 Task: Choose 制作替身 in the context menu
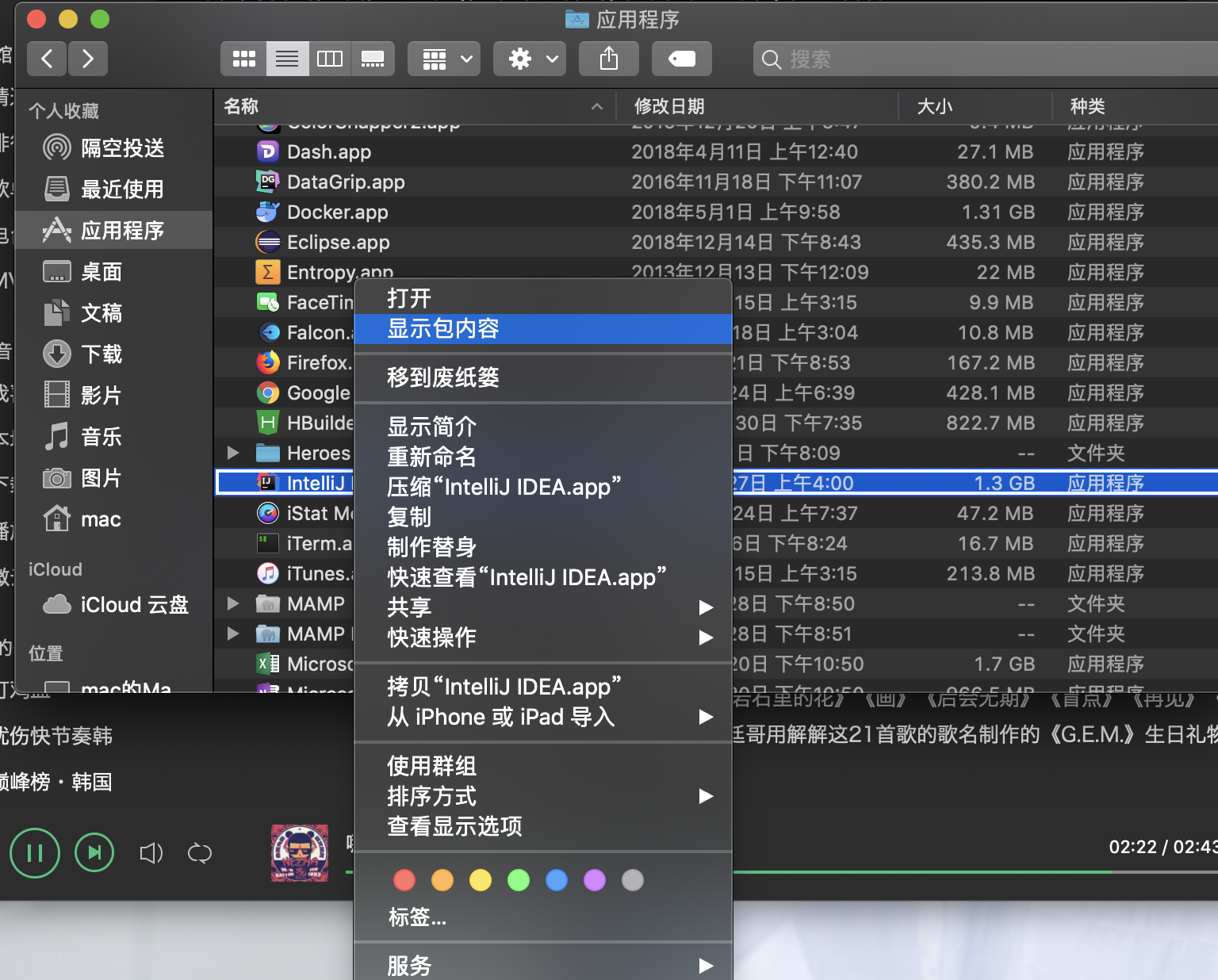coord(543,547)
